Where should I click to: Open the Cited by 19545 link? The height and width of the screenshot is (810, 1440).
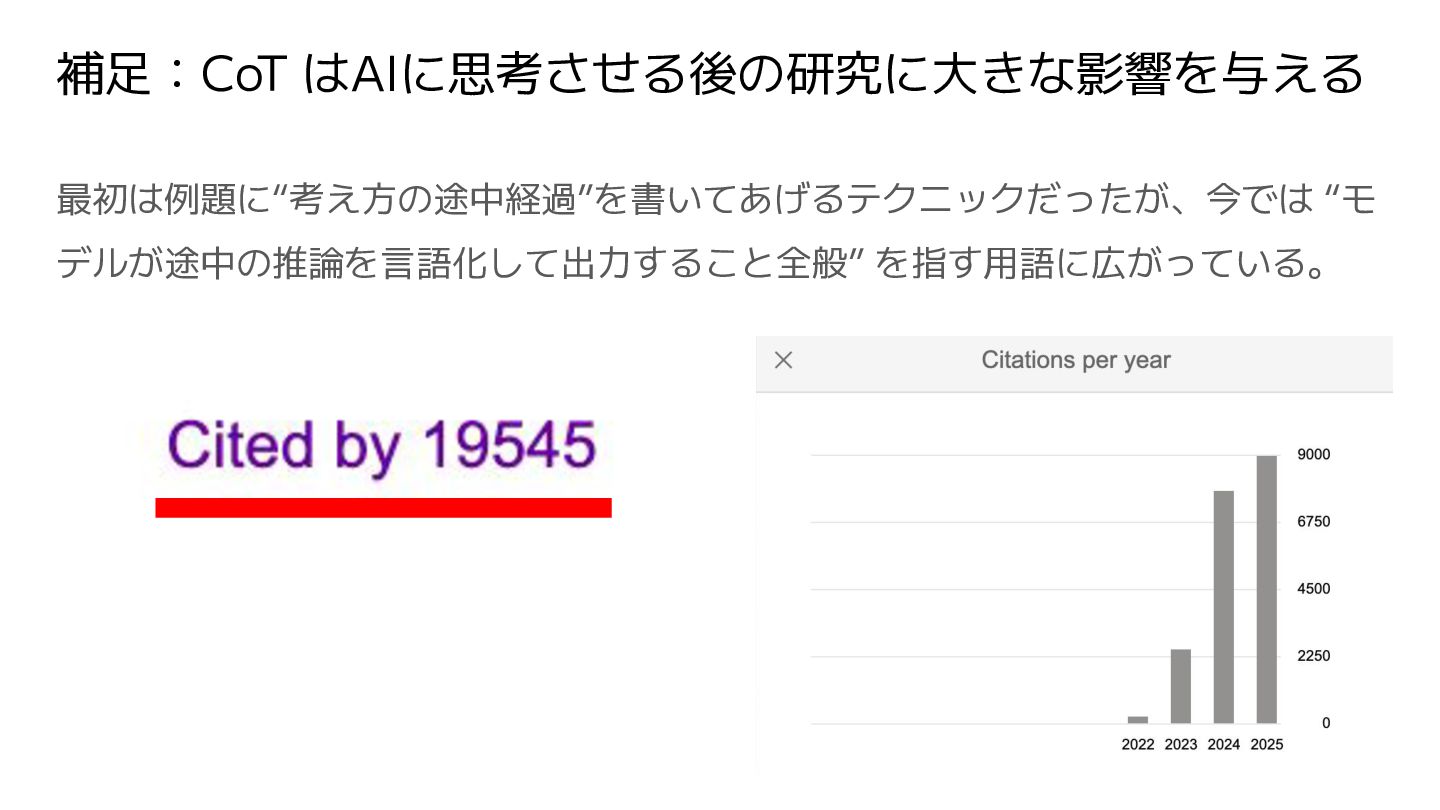point(382,444)
